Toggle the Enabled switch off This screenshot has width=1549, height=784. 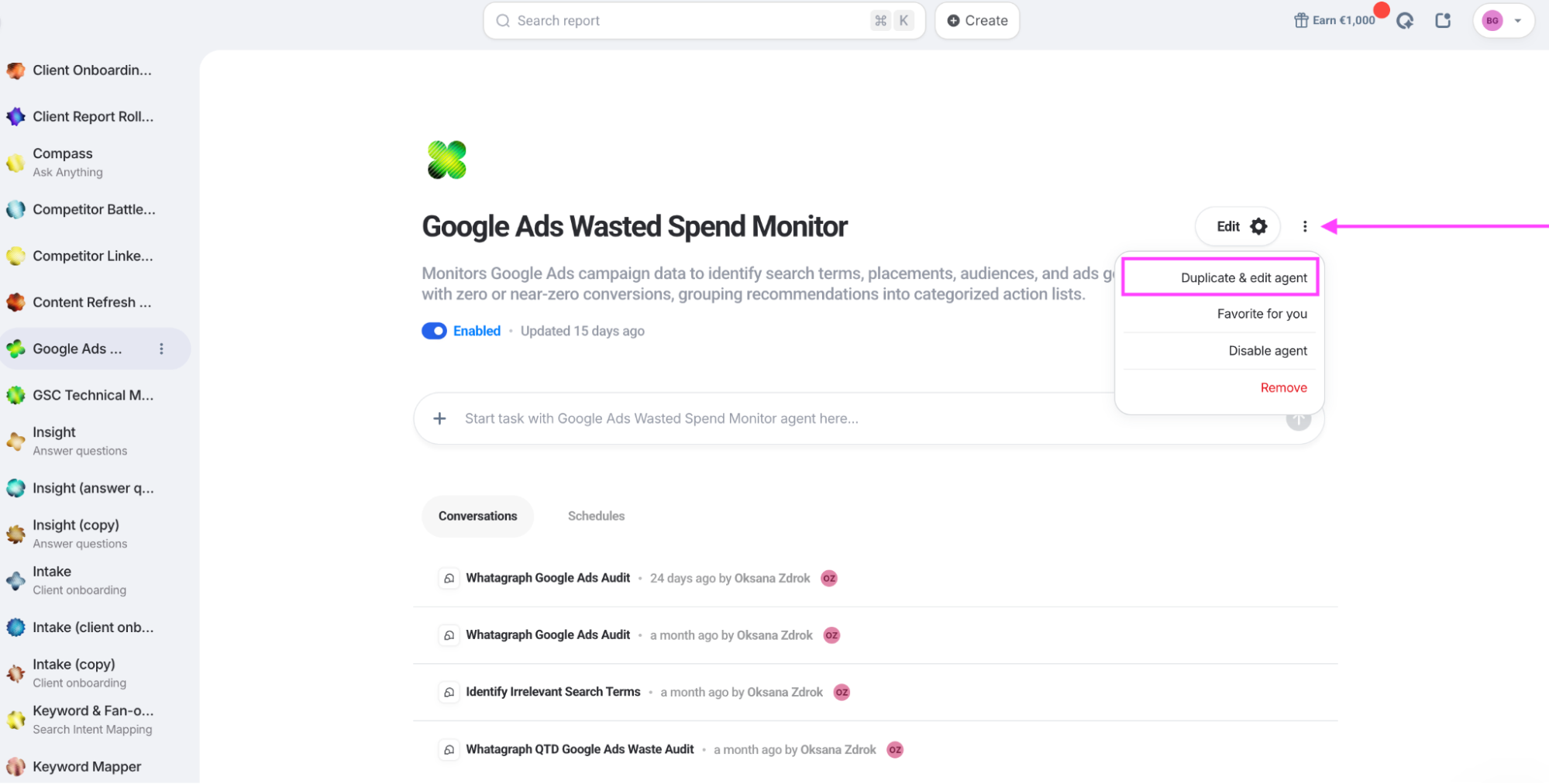tap(434, 331)
